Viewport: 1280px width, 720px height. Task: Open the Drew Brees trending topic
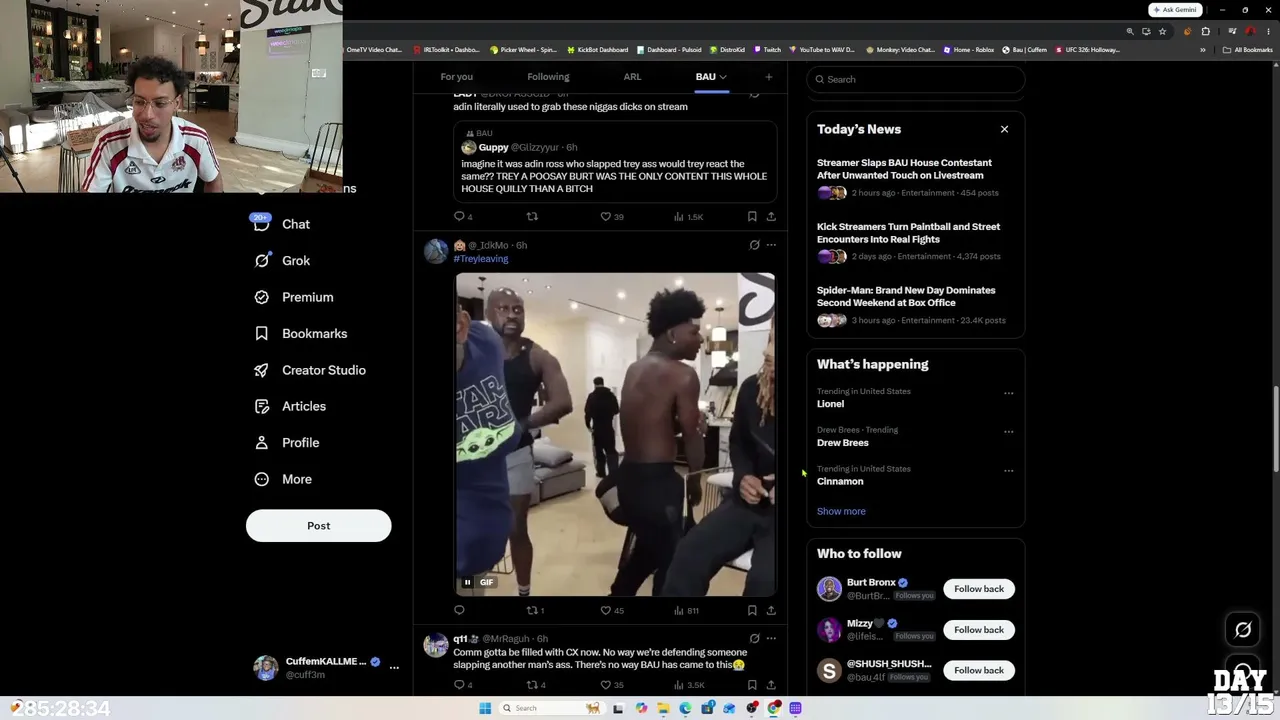pyautogui.click(x=843, y=443)
